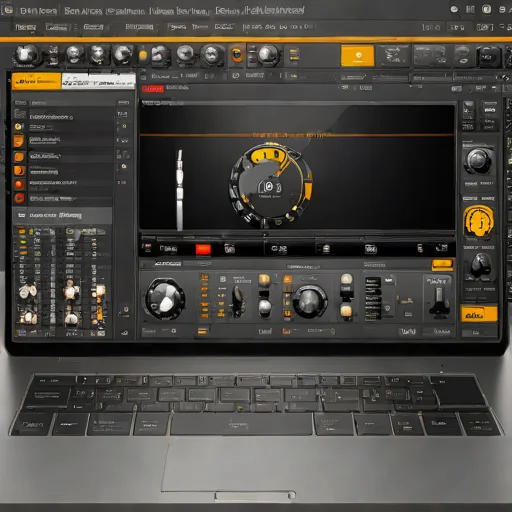Flip the black lever switch in mixer panel
The width and height of the screenshot is (512, 512).
pos(238,301)
